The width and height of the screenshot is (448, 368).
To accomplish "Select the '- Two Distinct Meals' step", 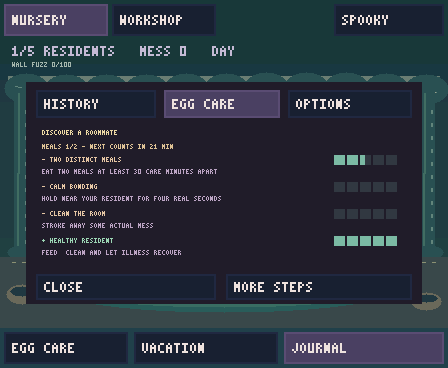I will pos(81,160).
